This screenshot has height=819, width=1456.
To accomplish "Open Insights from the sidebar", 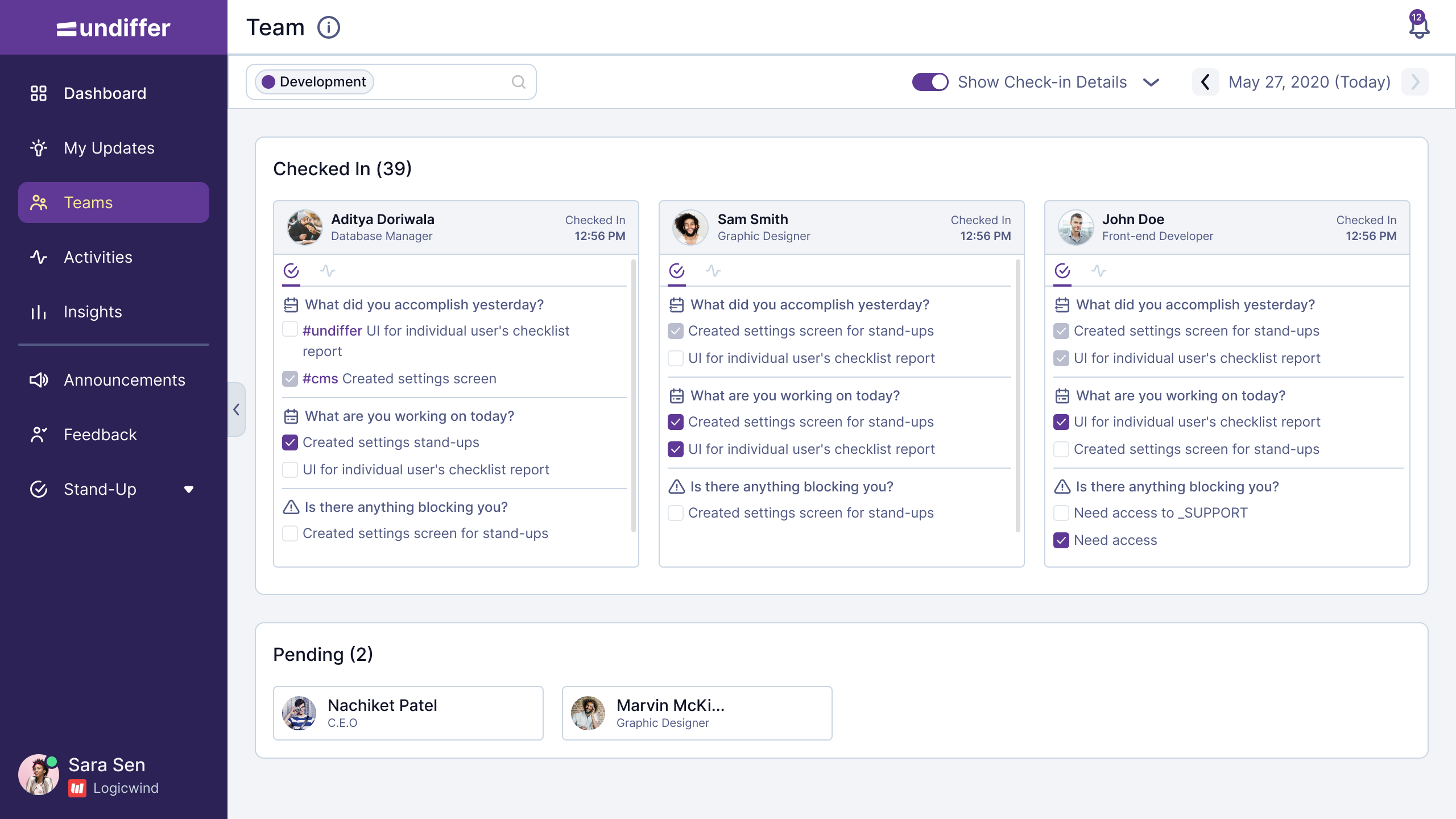I will point(93,312).
